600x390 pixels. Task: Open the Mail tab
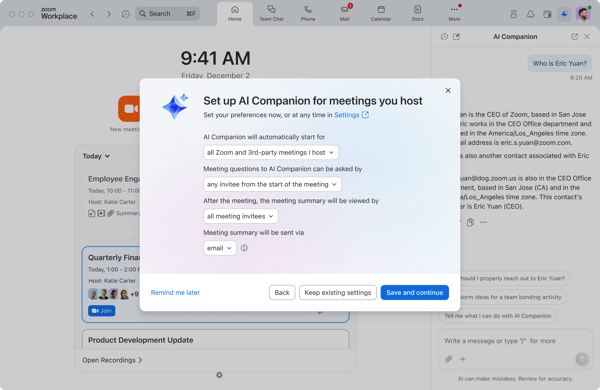344,14
